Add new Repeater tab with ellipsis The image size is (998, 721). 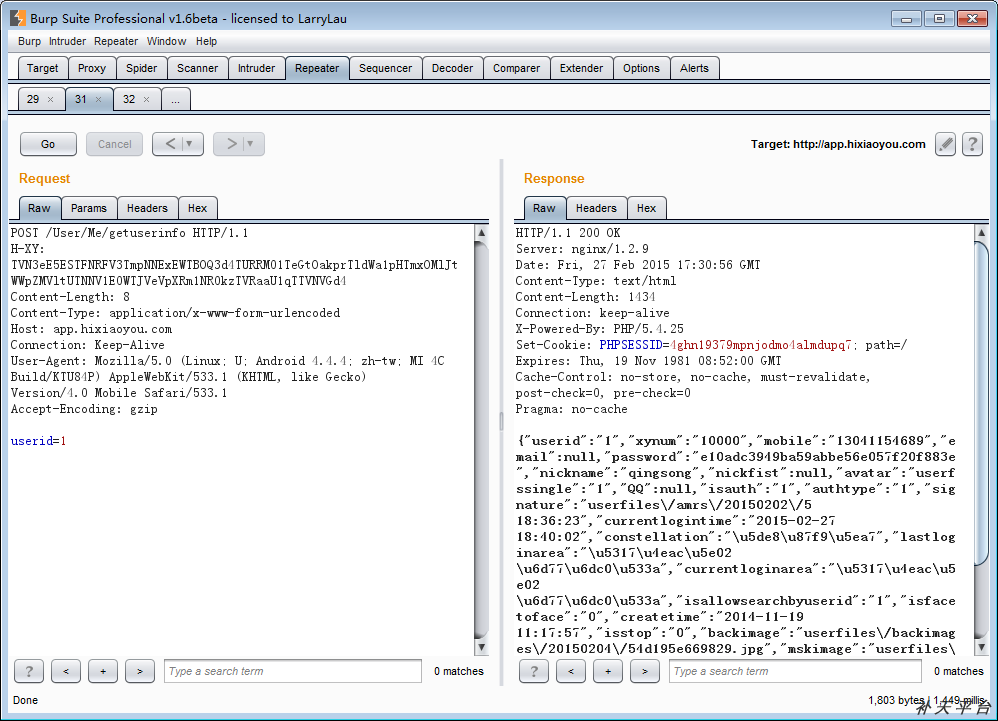pos(176,99)
